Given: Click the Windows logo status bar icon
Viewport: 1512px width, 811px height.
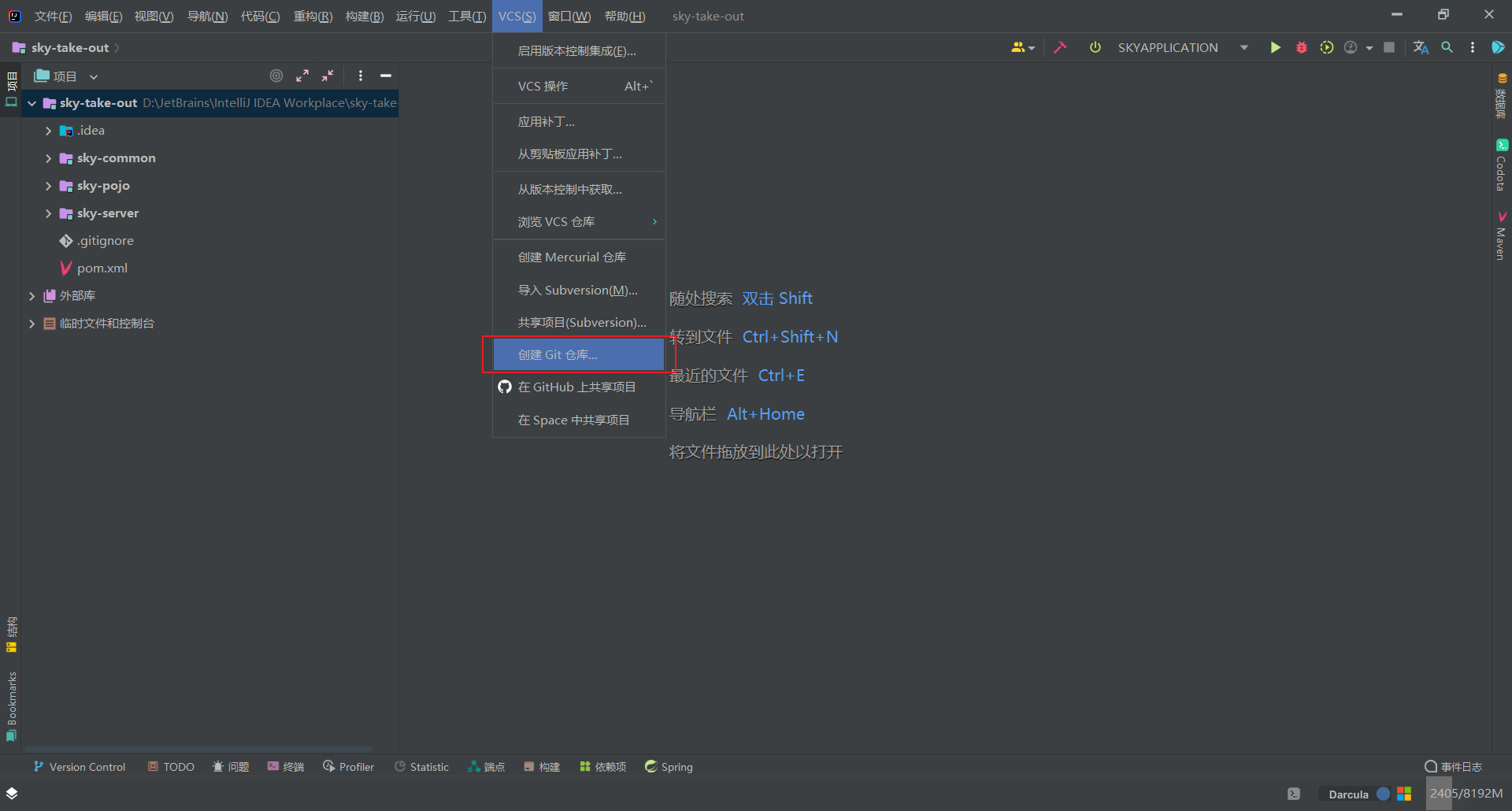Looking at the screenshot, I should [1404, 794].
